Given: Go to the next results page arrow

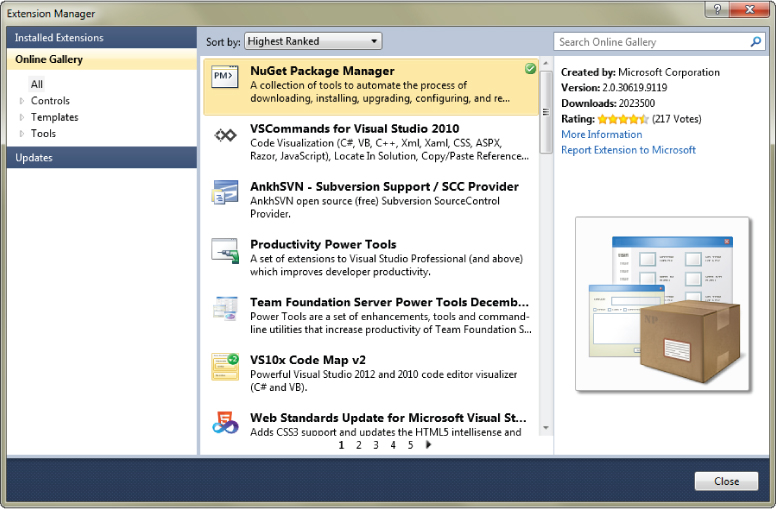Looking at the screenshot, I should (429, 445).
